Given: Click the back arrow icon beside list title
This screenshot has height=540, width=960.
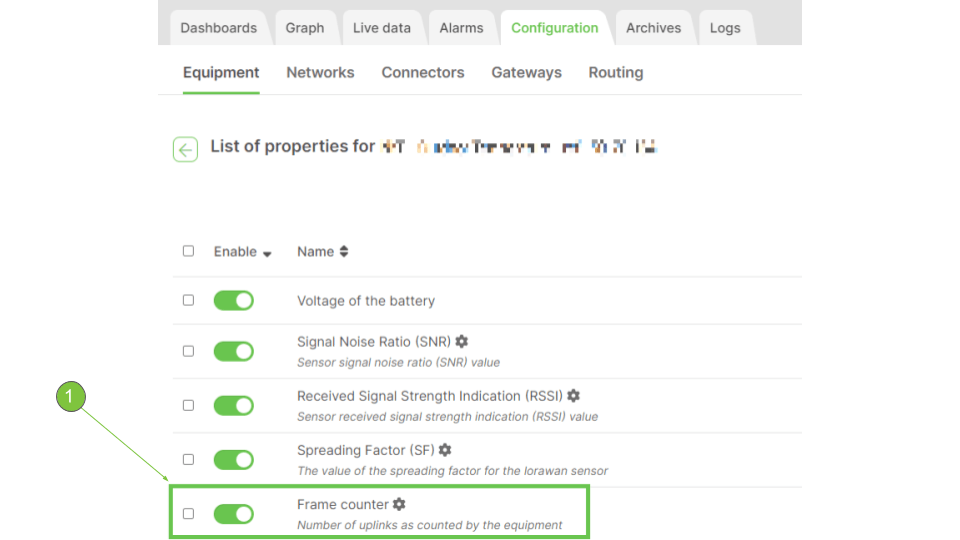Looking at the screenshot, I should [x=185, y=149].
